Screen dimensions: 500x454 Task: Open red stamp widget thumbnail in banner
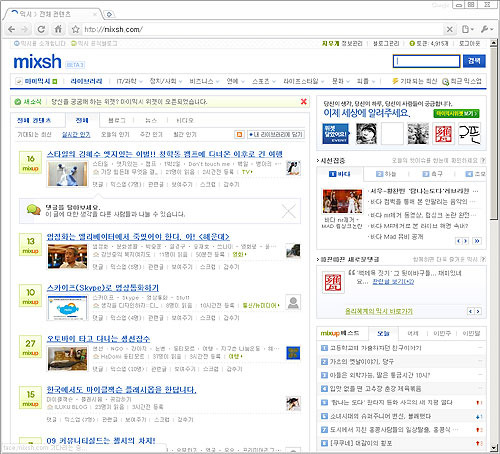443,134
